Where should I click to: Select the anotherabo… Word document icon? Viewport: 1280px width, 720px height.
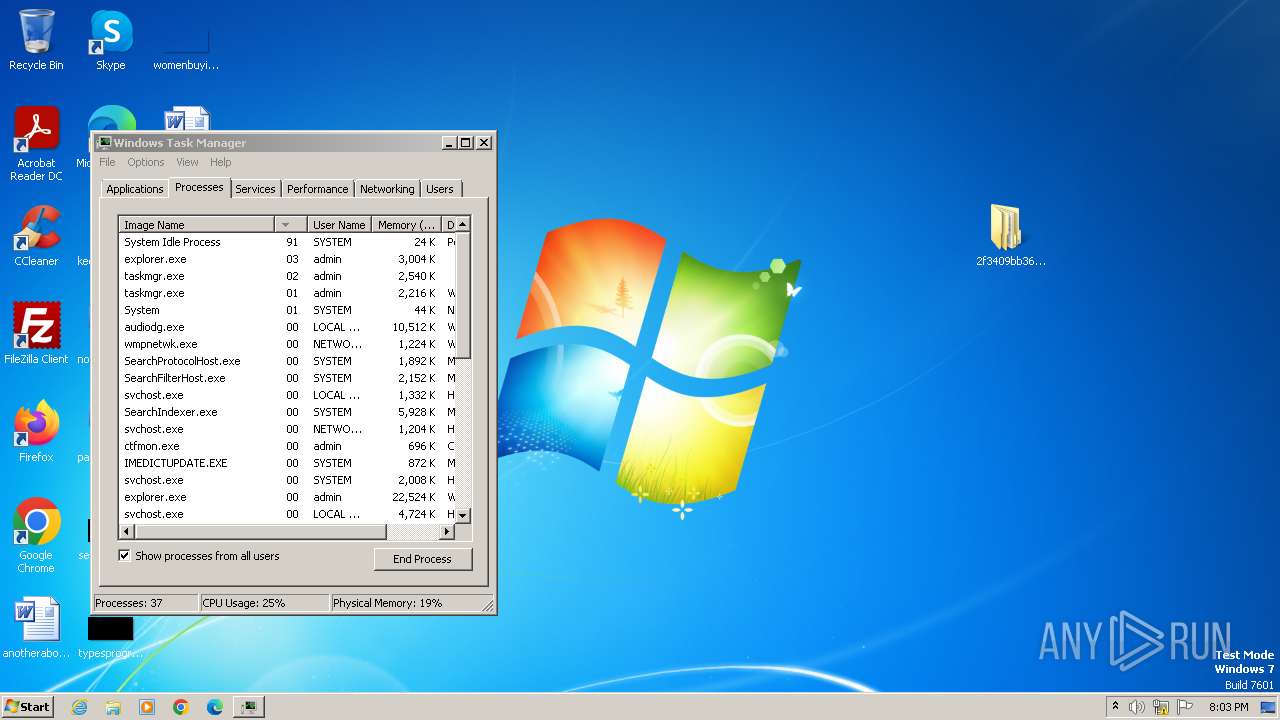[36, 628]
